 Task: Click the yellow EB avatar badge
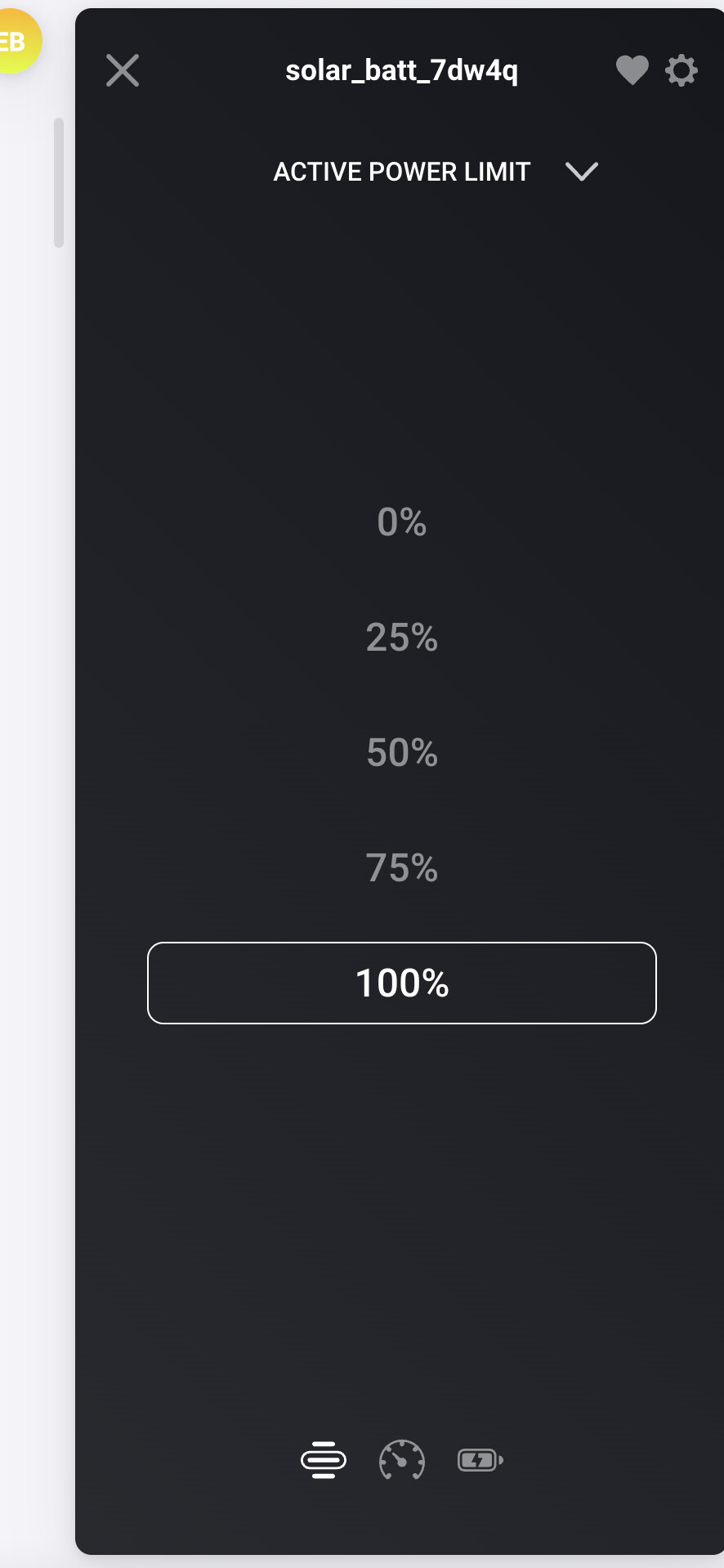click(x=16, y=41)
